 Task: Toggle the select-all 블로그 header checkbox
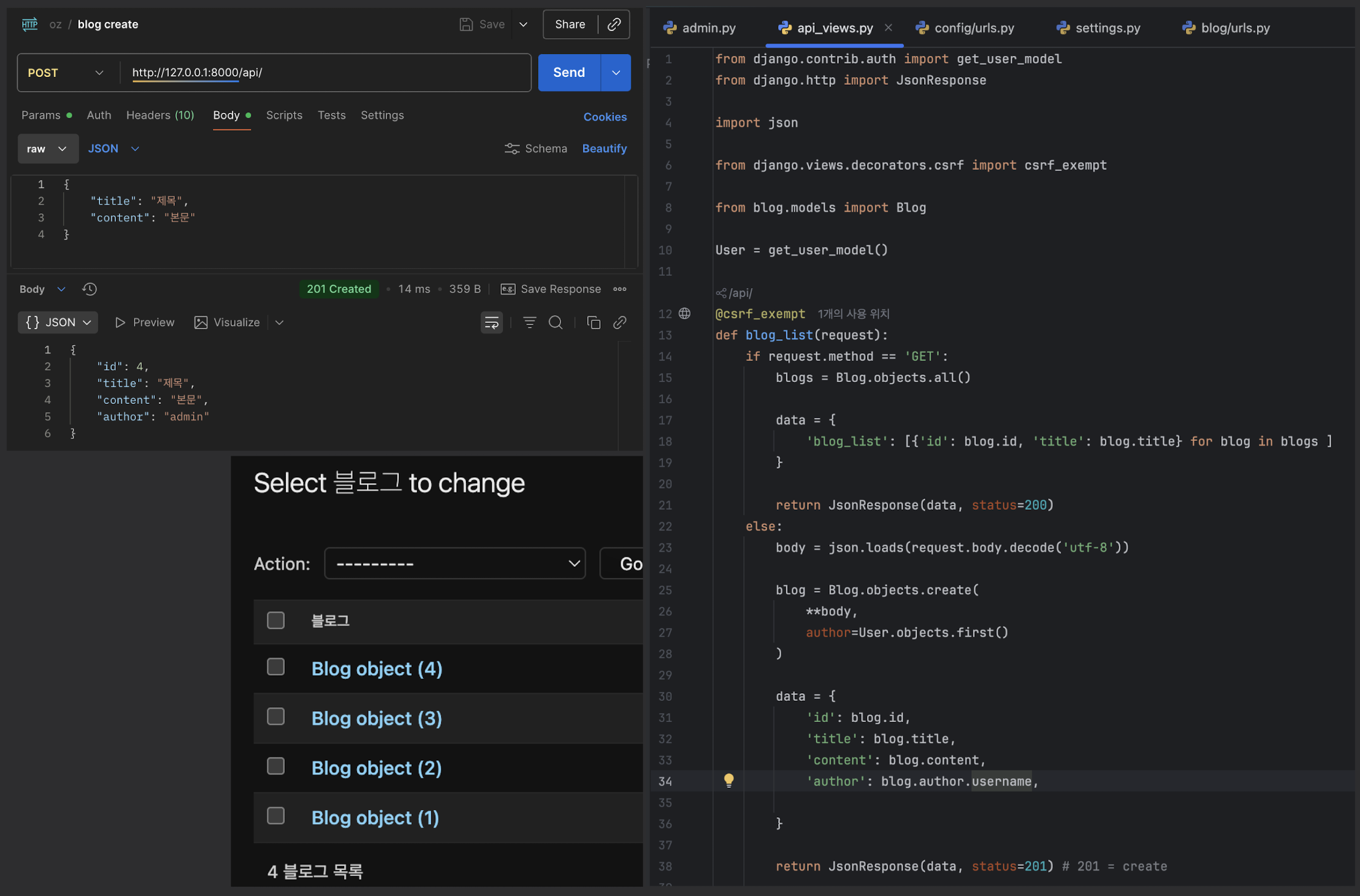tap(275, 620)
